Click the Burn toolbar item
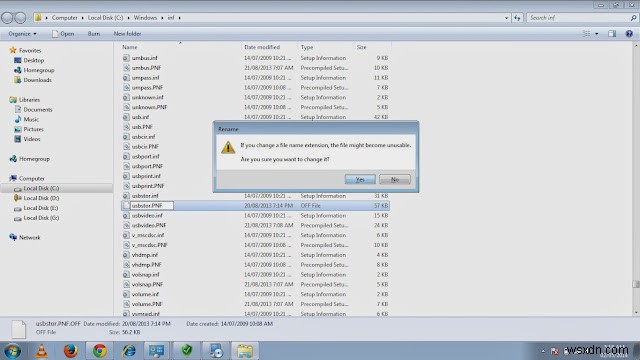 tap(93, 34)
